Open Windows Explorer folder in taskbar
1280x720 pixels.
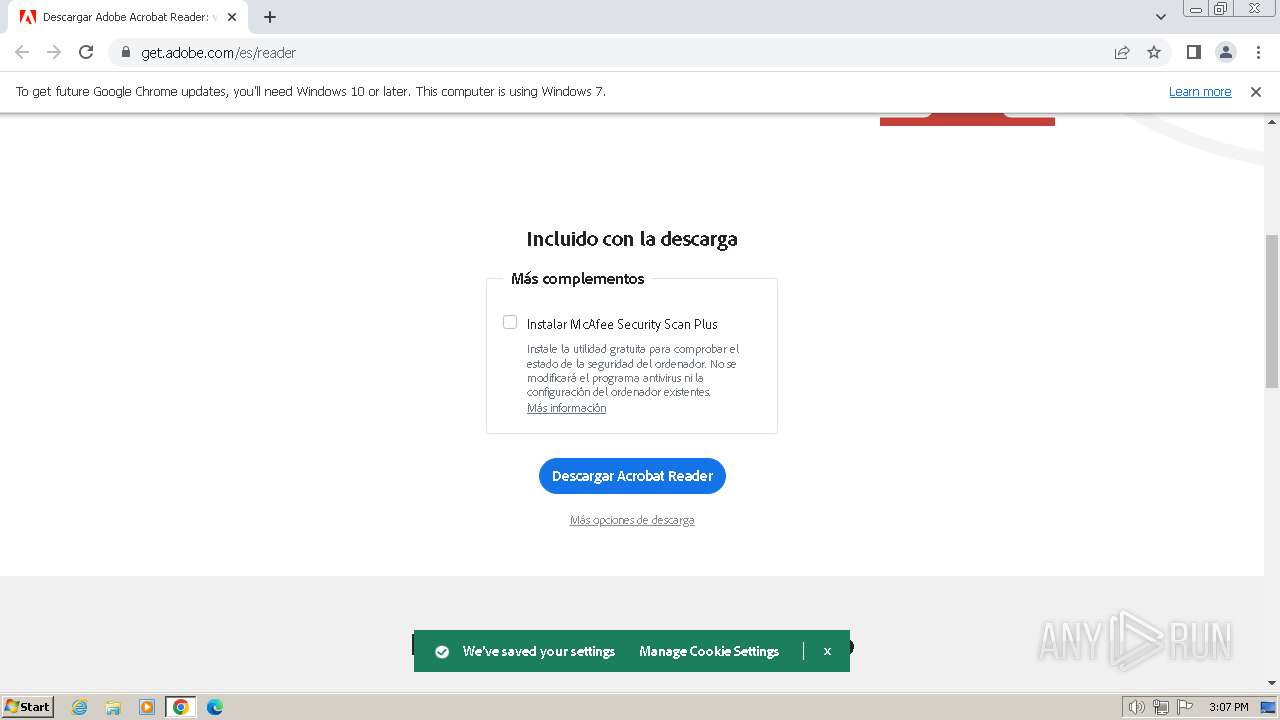point(113,707)
